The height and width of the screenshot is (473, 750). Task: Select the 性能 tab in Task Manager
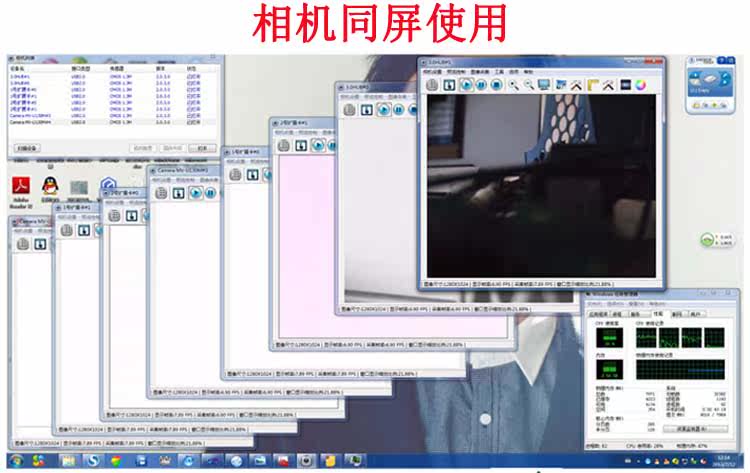click(658, 314)
